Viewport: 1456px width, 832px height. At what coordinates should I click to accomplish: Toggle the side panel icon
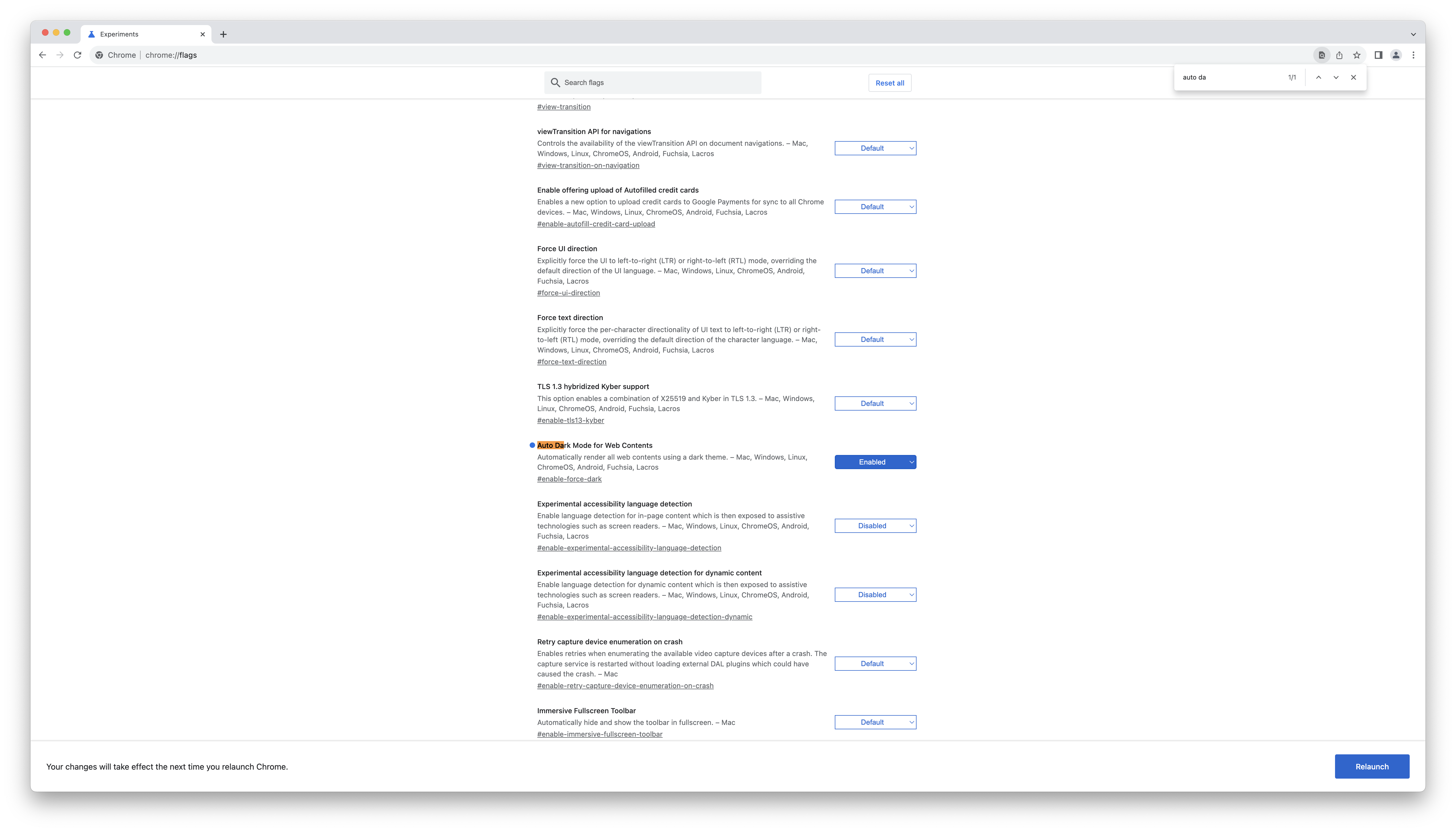(1378, 55)
